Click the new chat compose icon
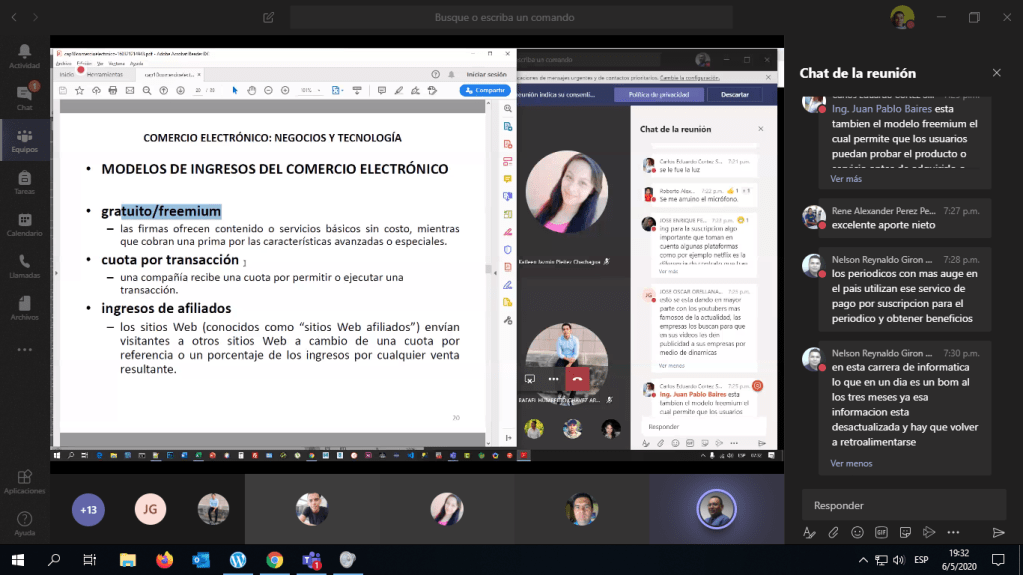Viewport: 1023px width, 575px height. [x=268, y=18]
